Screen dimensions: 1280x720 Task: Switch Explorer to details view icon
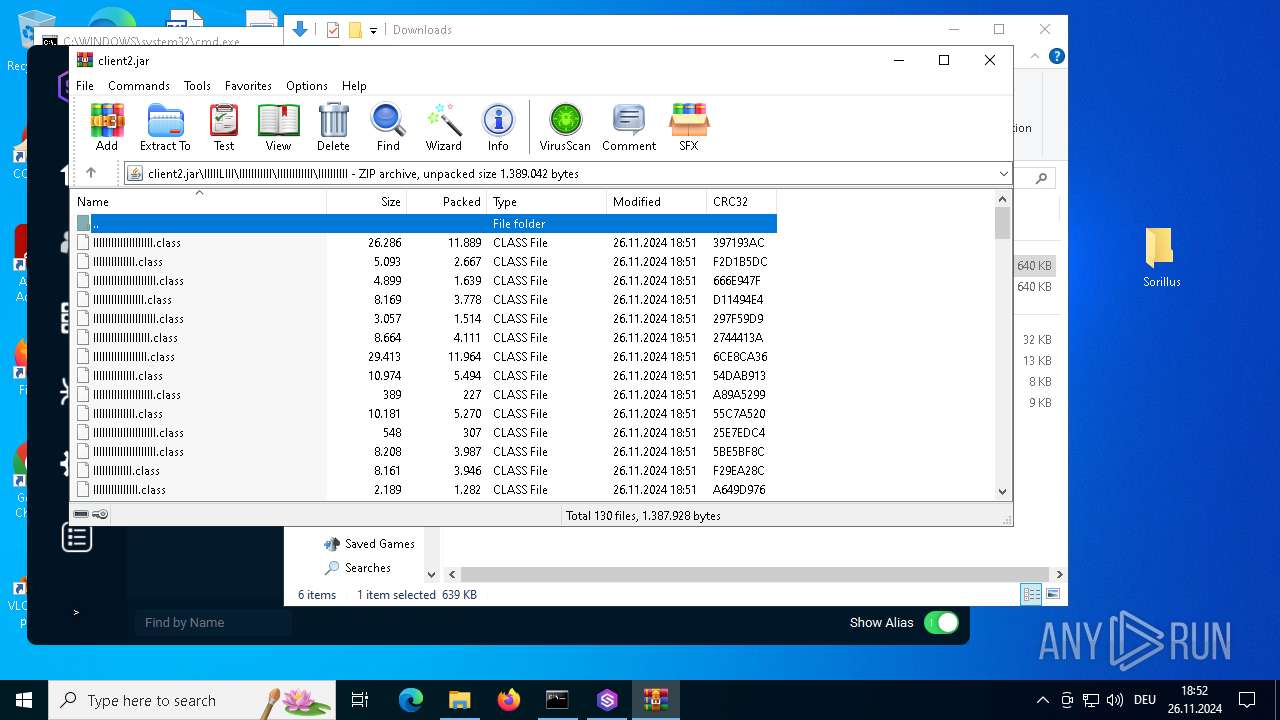pyautogui.click(x=1031, y=594)
